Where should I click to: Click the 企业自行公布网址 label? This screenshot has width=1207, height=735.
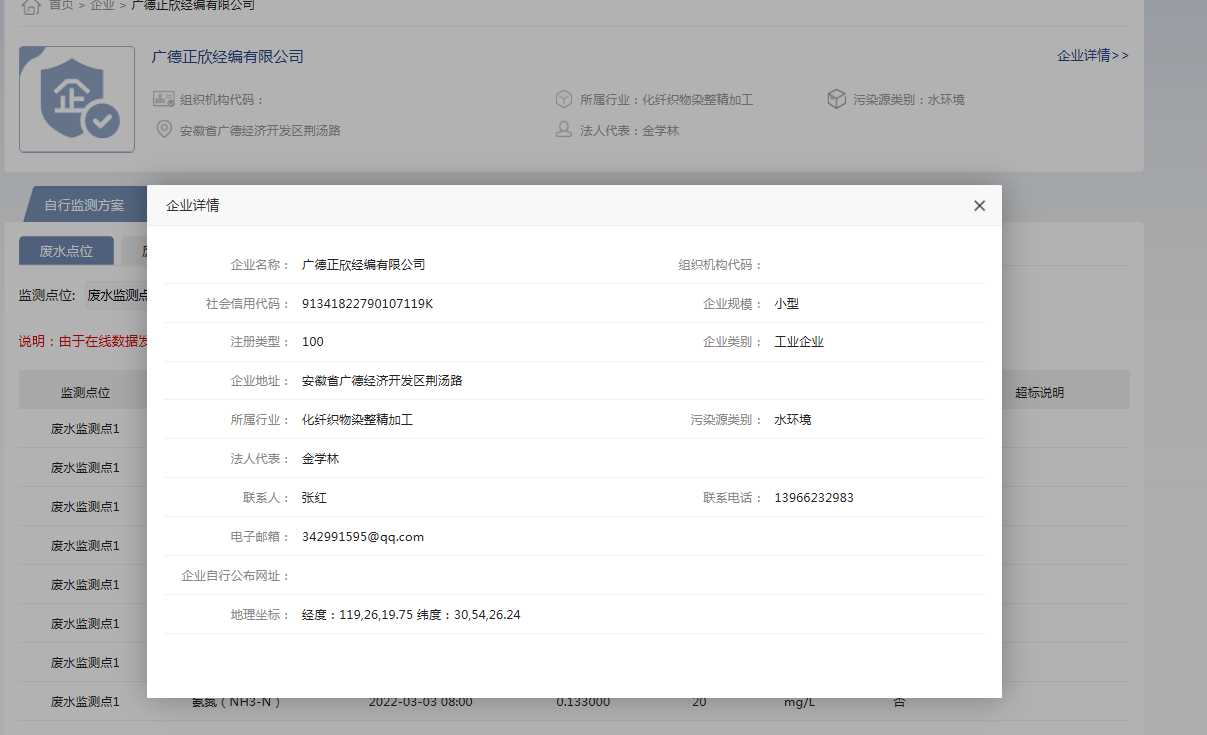[235, 576]
